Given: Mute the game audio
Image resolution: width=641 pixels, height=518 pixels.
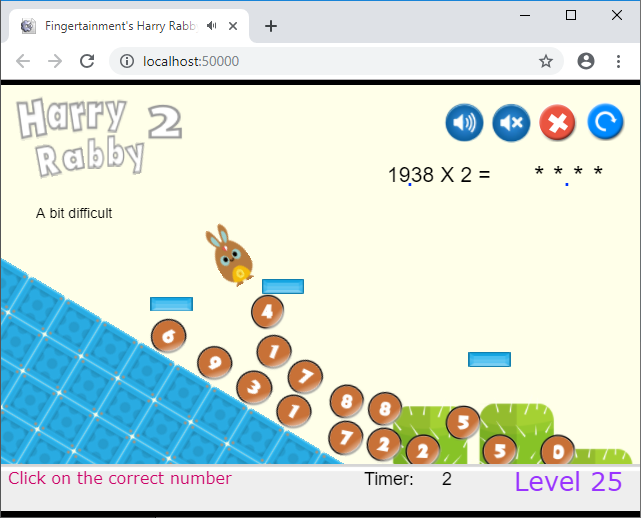Looking at the screenshot, I should [x=511, y=123].
